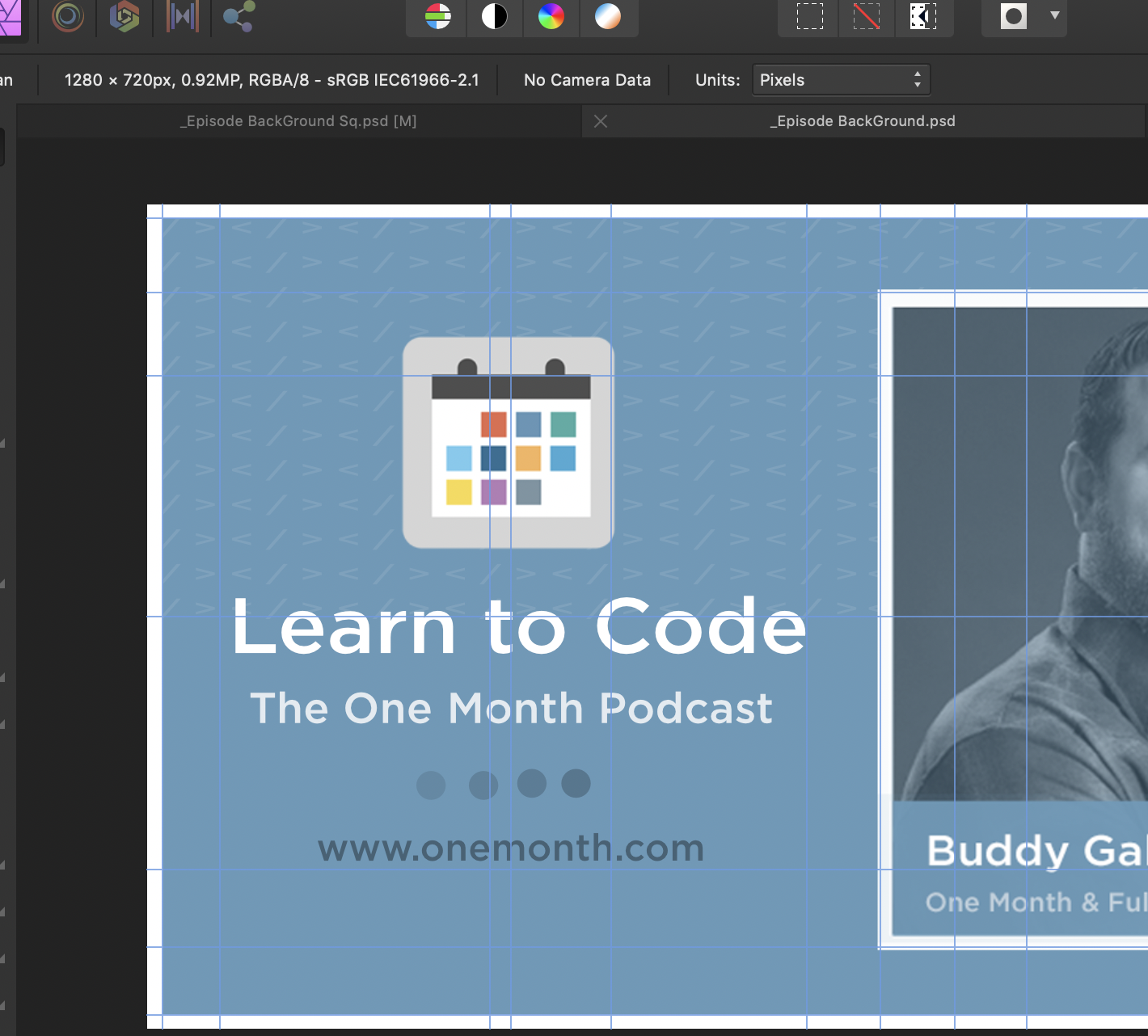1148x1036 pixels.
Task: Click the calendar graphic on the canvas
Action: (x=508, y=442)
